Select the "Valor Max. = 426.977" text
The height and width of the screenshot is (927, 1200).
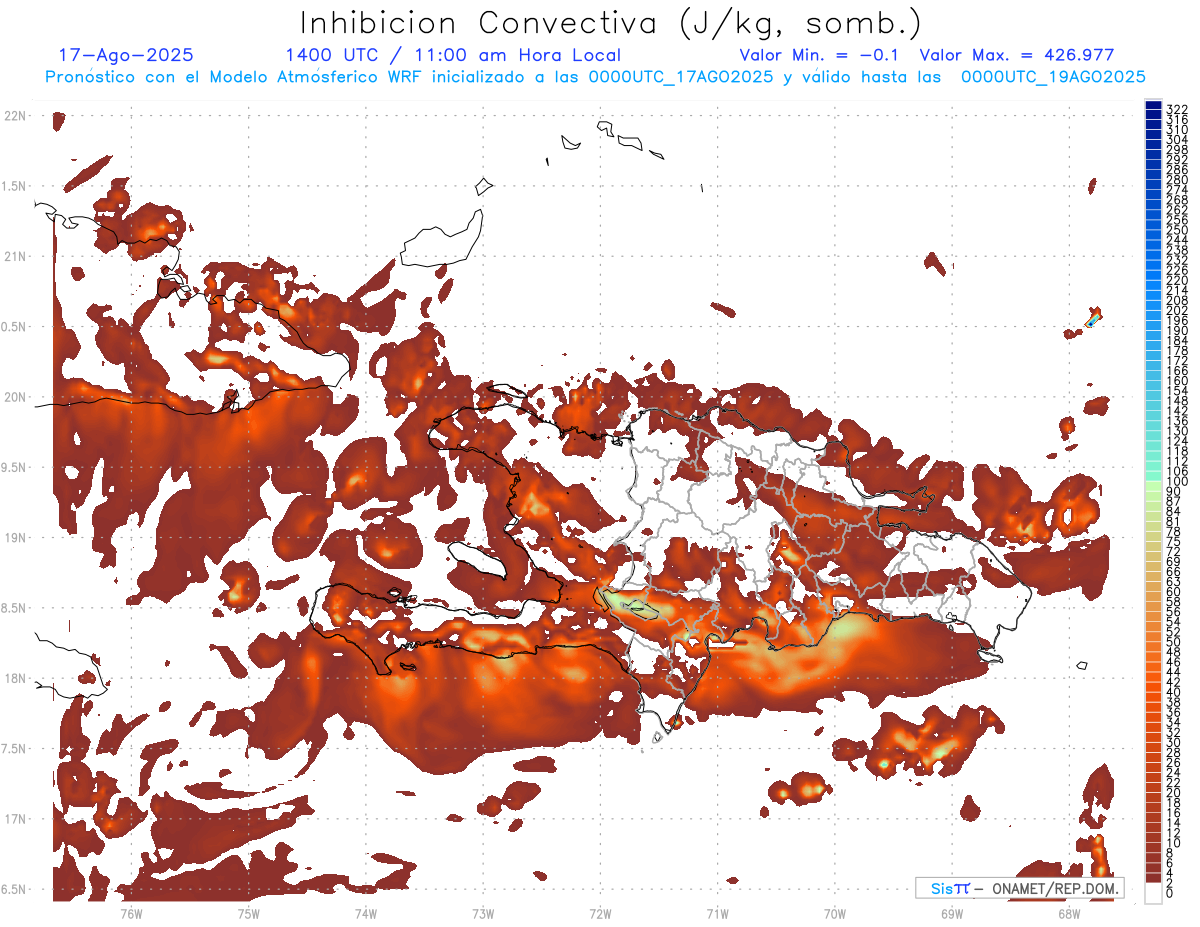point(1016,56)
